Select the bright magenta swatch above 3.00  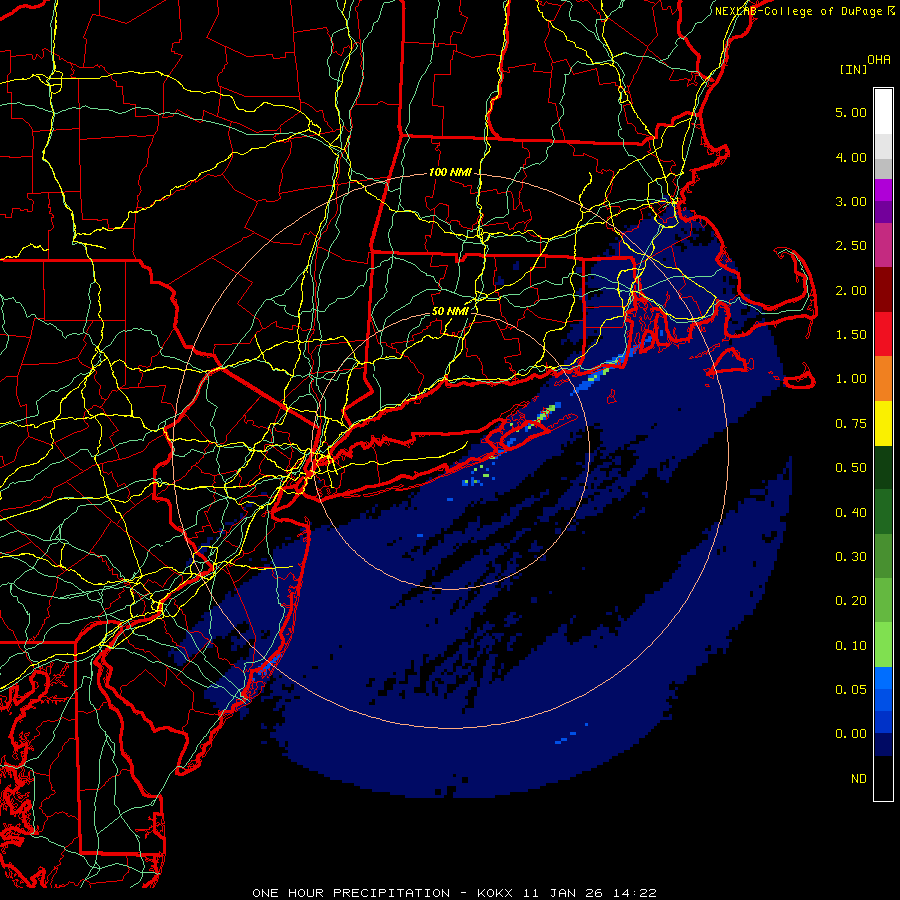click(883, 190)
